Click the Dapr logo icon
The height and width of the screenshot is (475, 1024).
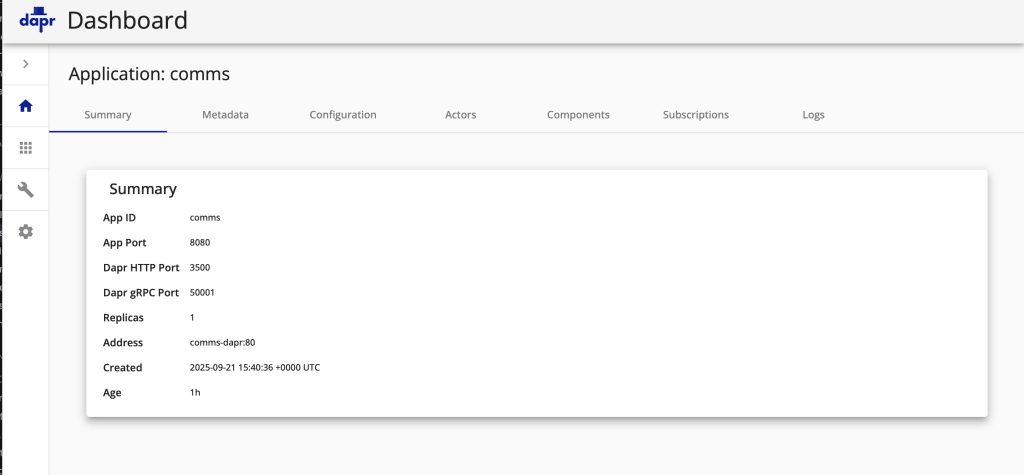(x=37, y=21)
